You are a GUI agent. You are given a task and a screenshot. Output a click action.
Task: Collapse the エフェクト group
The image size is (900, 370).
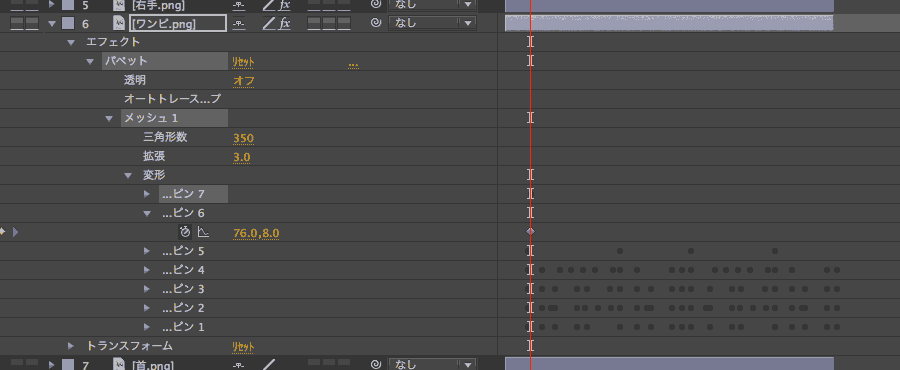[71, 42]
